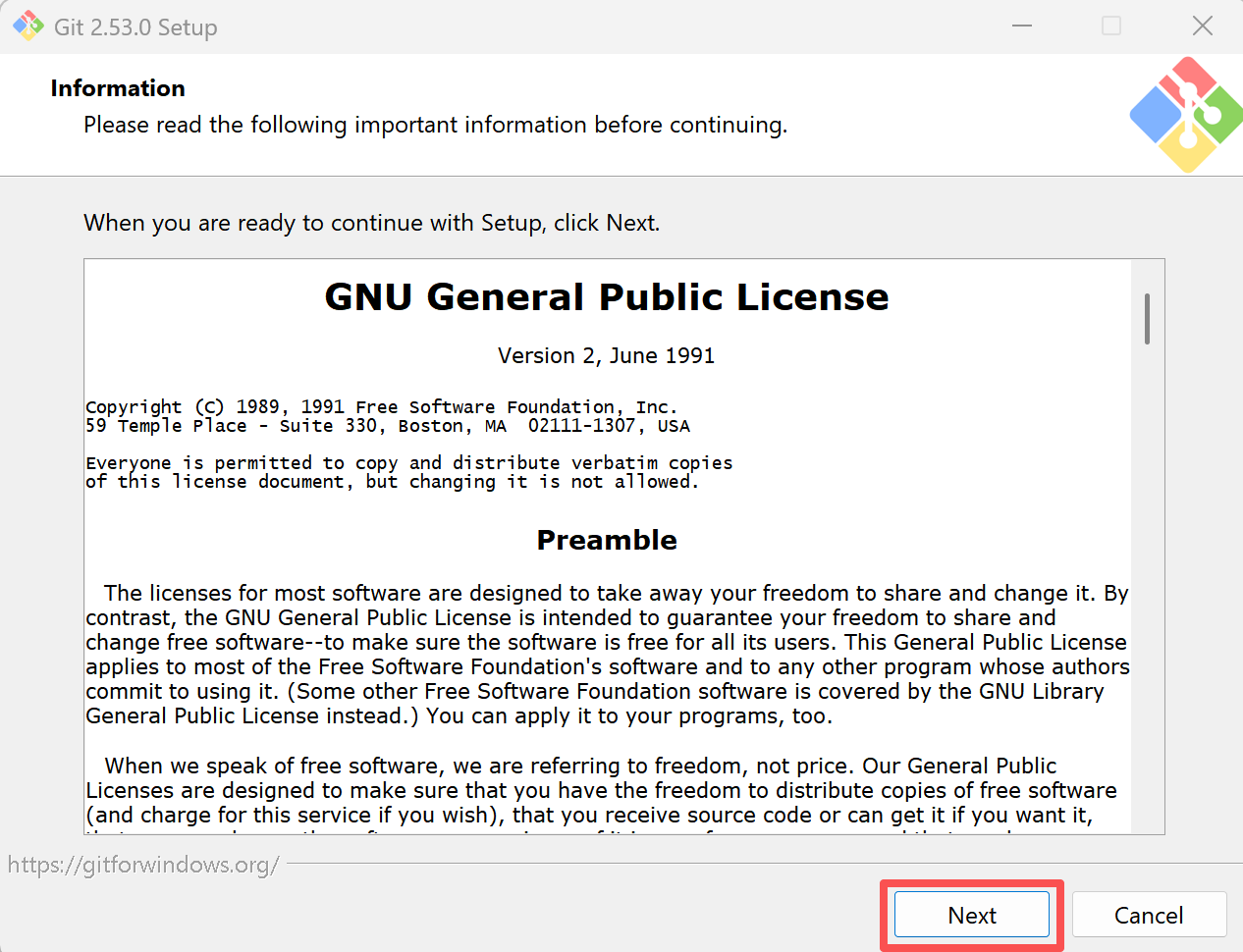Click the Information heading
1243x952 pixels.
(x=118, y=88)
